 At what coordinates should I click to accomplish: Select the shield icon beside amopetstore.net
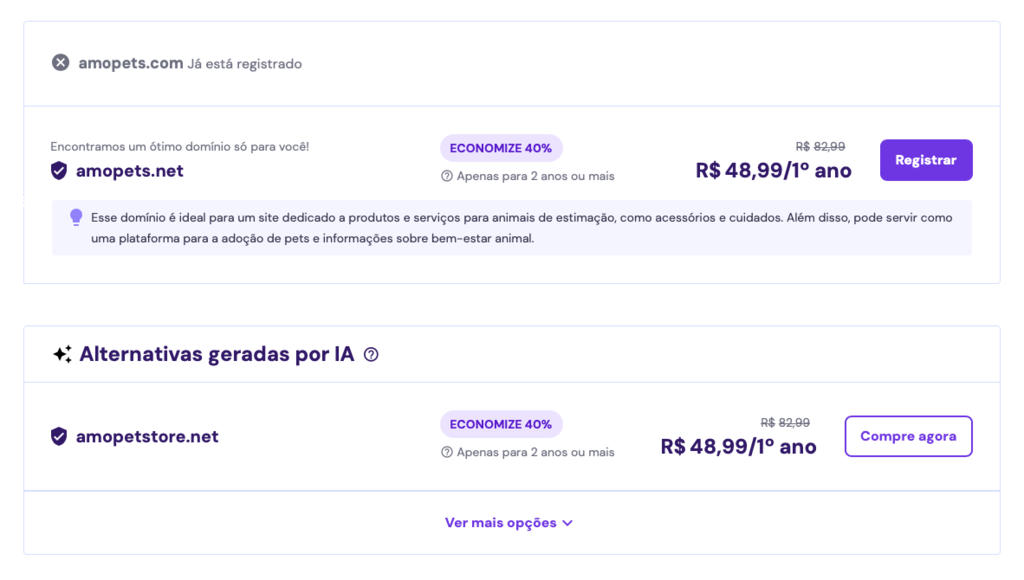tap(58, 436)
